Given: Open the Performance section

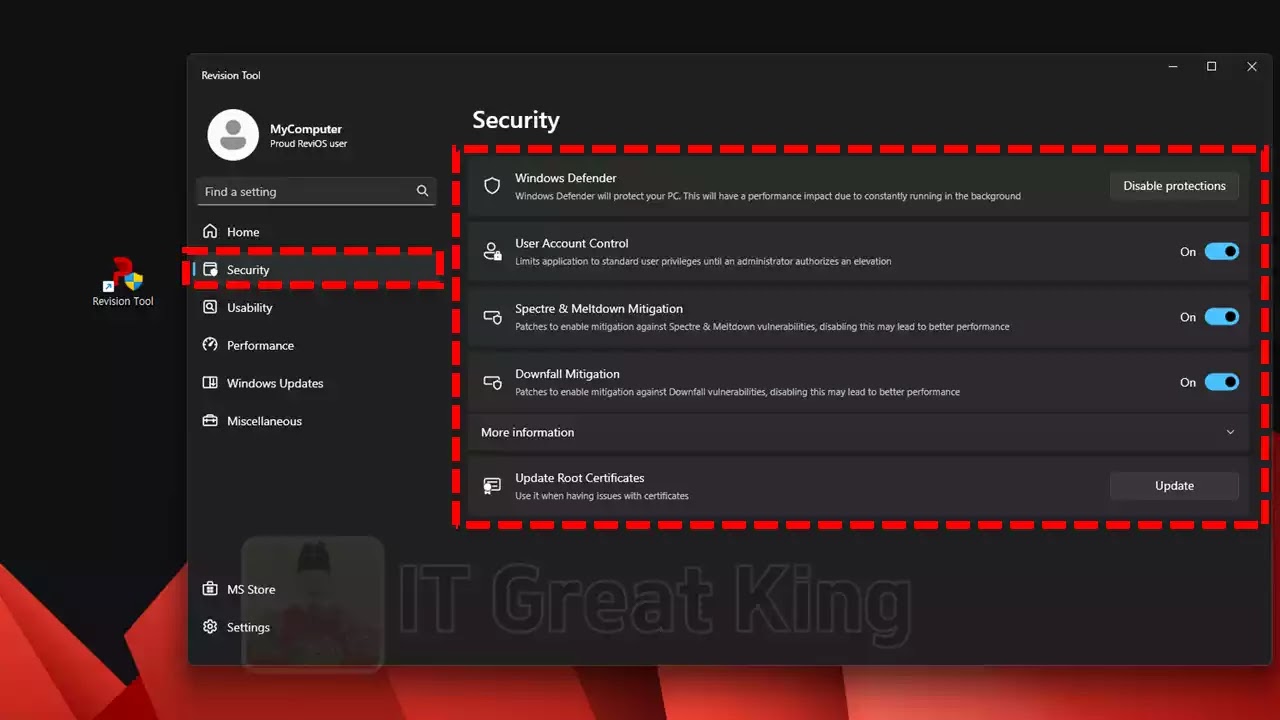Looking at the screenshot, I should coord(316,345).
